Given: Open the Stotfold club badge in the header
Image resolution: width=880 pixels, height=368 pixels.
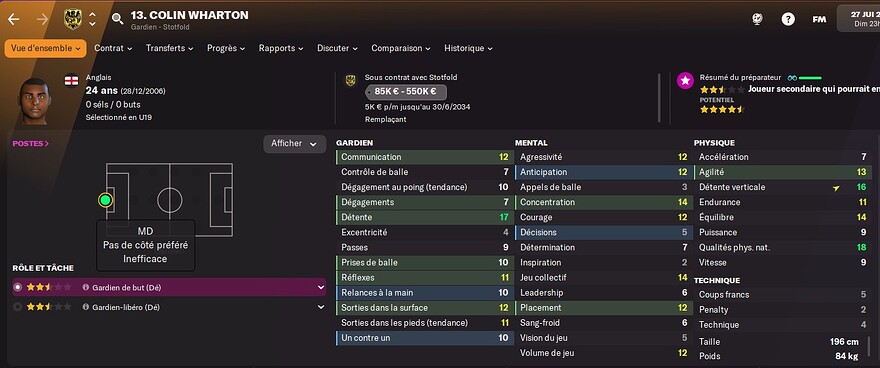Looking at the screenshot, I should point(73,19).
